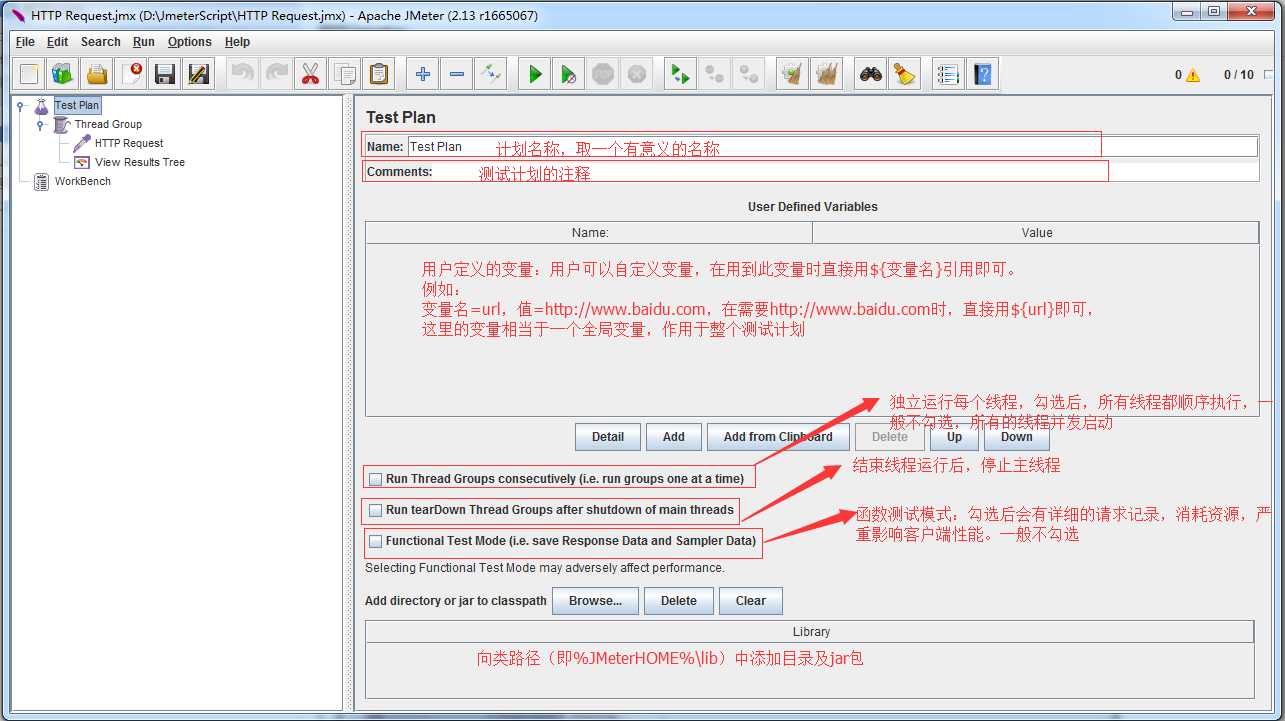The height and width of the screenshot is (721, 1285).
Task: Open the Help menu
Action: (x=237, y=42)
